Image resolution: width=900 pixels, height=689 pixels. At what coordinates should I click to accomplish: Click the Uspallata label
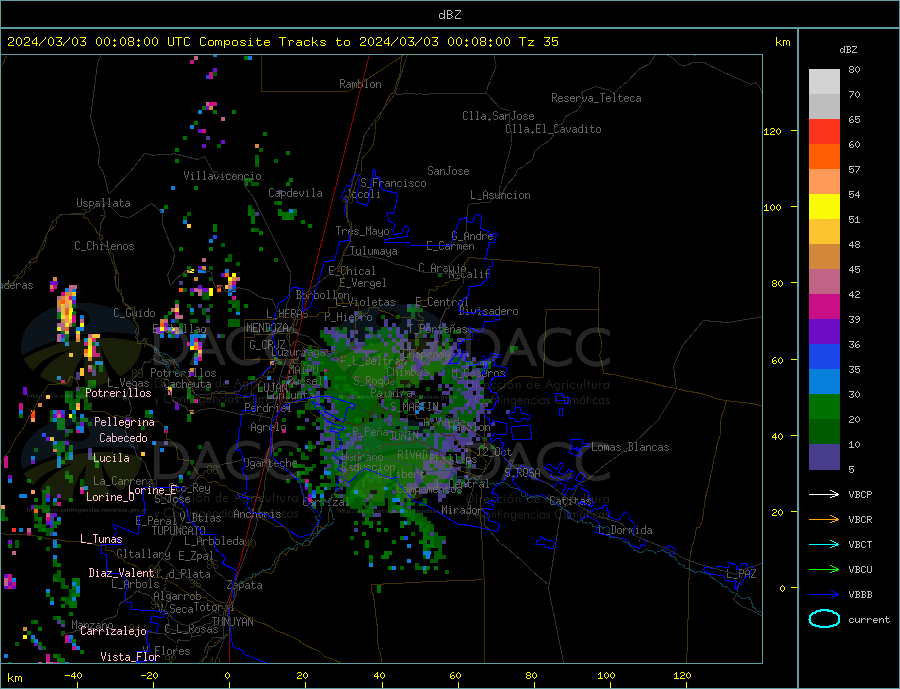(103, 203)
